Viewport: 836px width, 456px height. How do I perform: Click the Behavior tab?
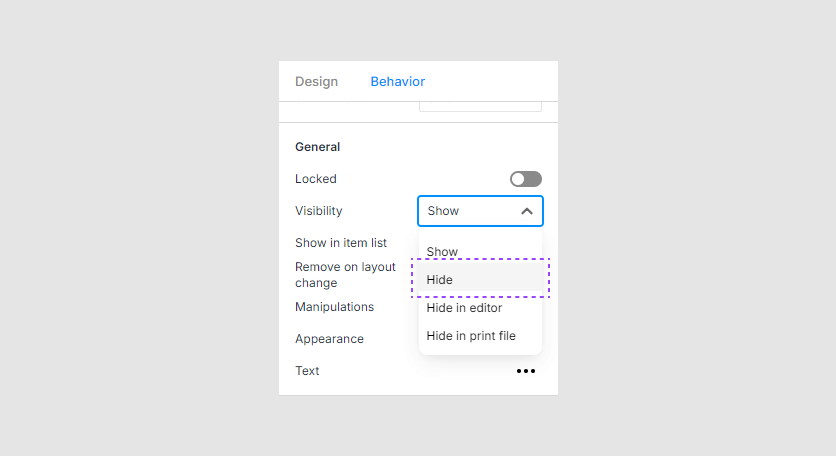point(397,82)
